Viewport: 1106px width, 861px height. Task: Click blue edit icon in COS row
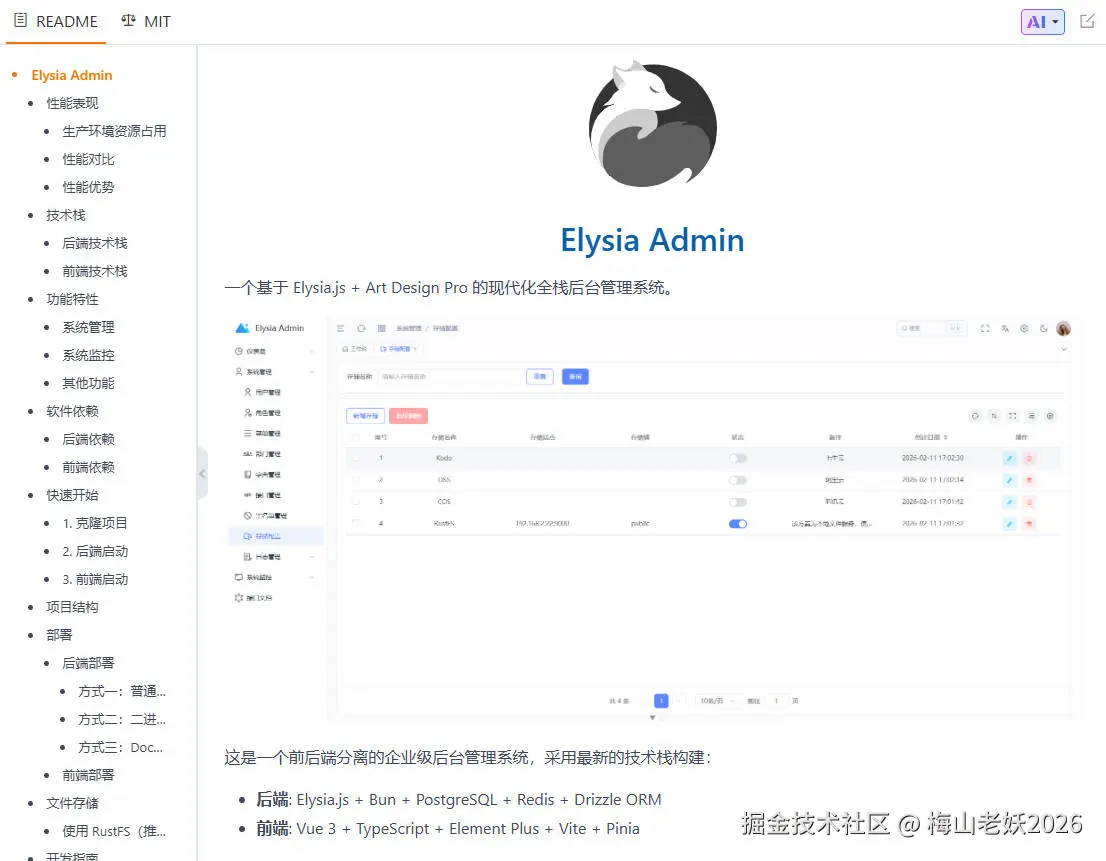point(1009,502)
